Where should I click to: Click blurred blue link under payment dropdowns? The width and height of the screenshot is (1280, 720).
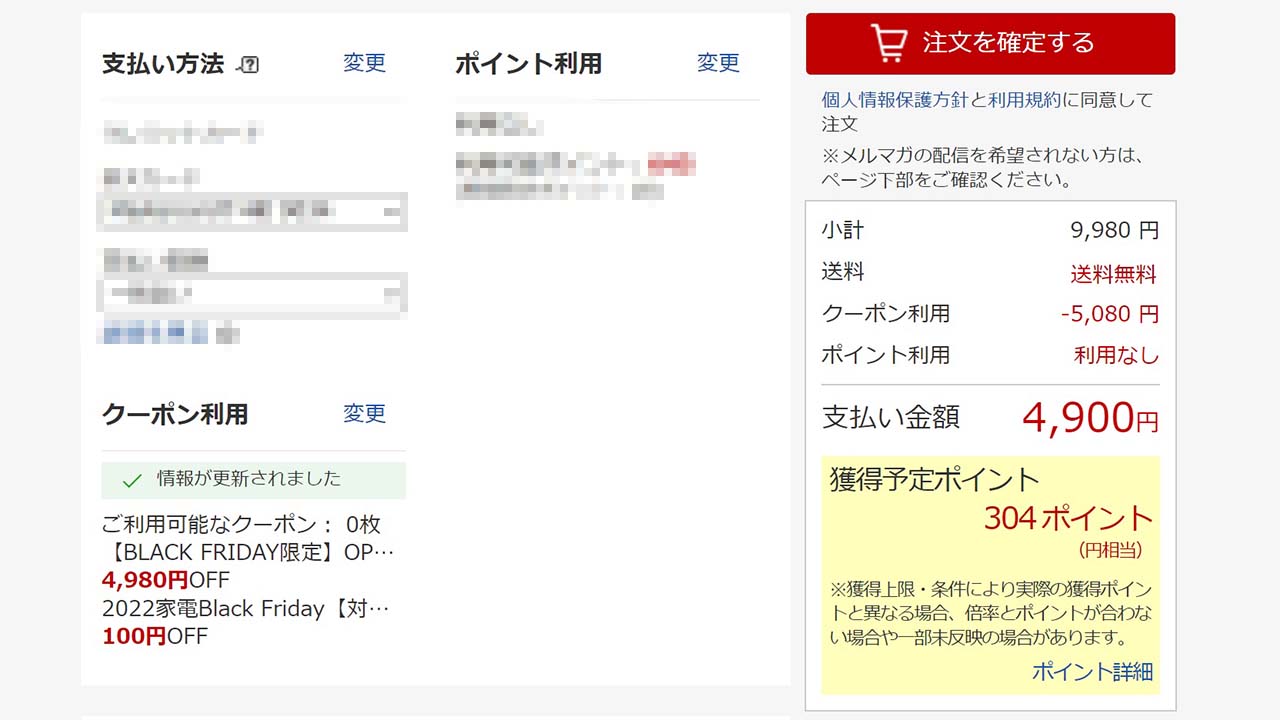coord(155,333)
